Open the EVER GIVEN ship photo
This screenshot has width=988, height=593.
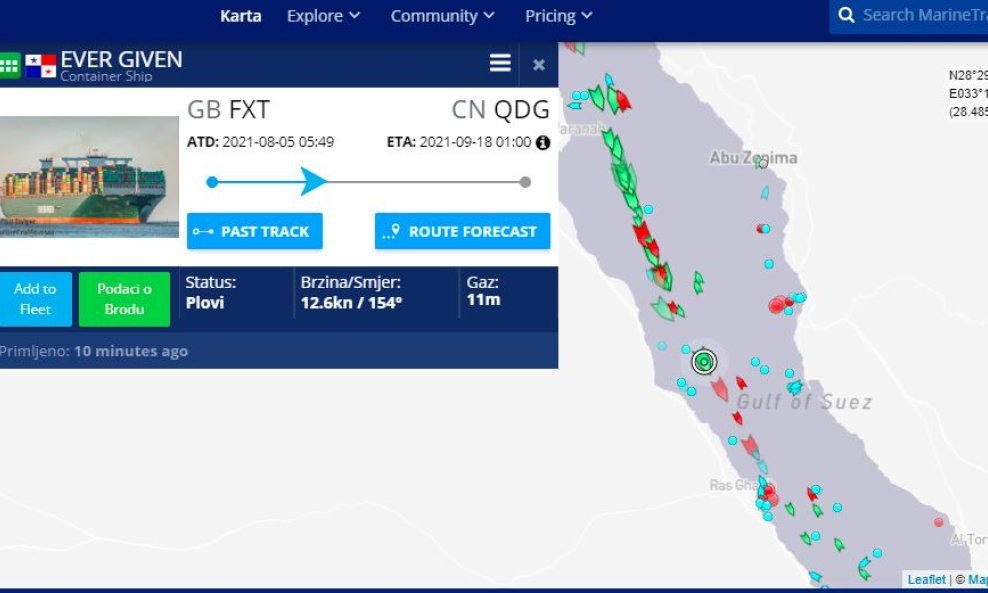(x=89, y=176)
